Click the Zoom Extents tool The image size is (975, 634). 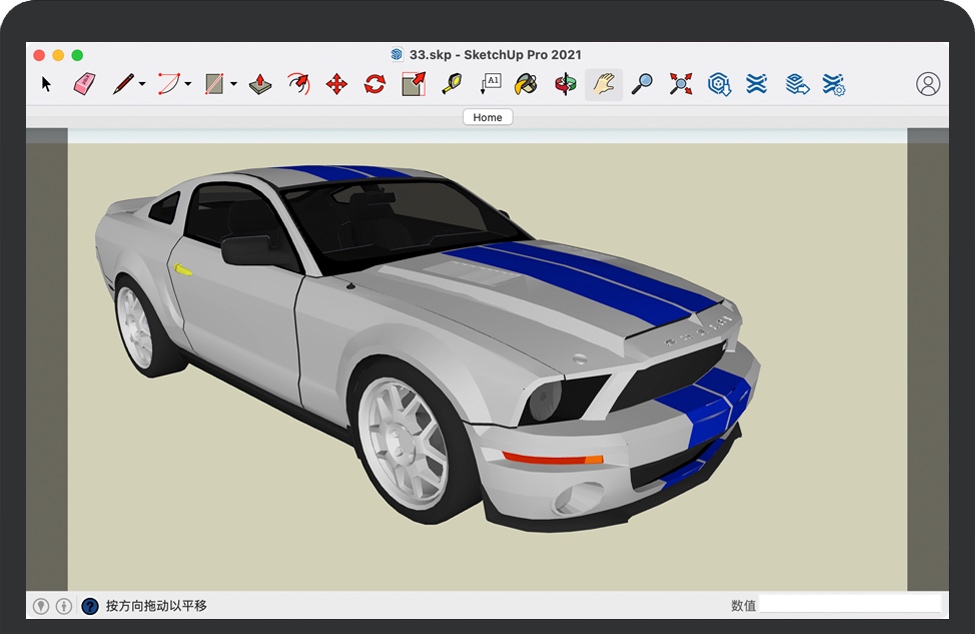point(680,85)
